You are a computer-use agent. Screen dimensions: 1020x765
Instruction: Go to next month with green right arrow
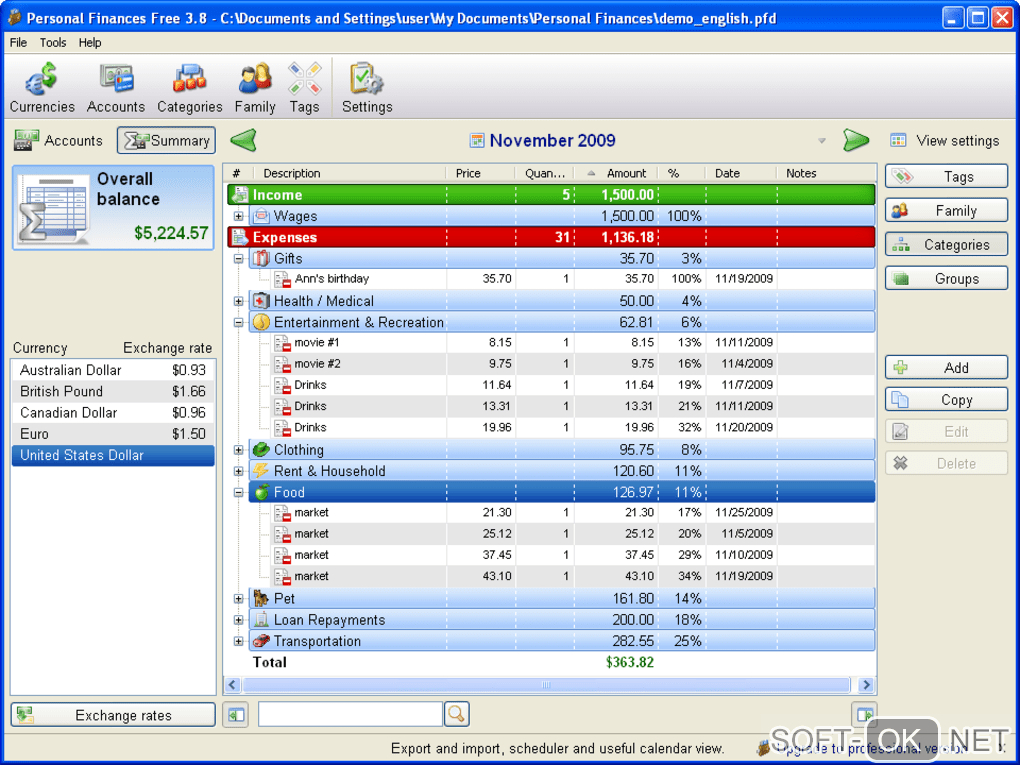coord(855,140)
